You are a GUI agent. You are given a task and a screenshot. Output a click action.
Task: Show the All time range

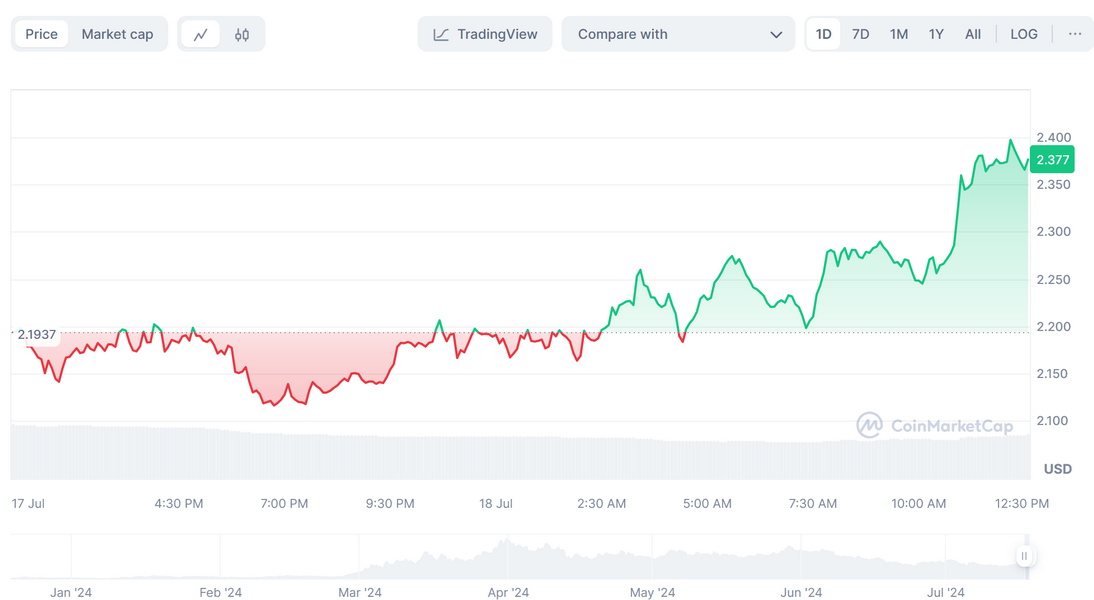click(973, 34)
